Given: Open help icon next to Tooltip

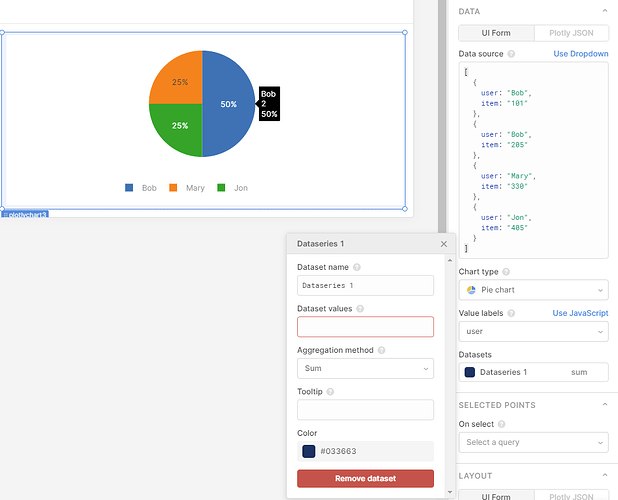Looking at the screenshot, I should [x=330, y=392].
